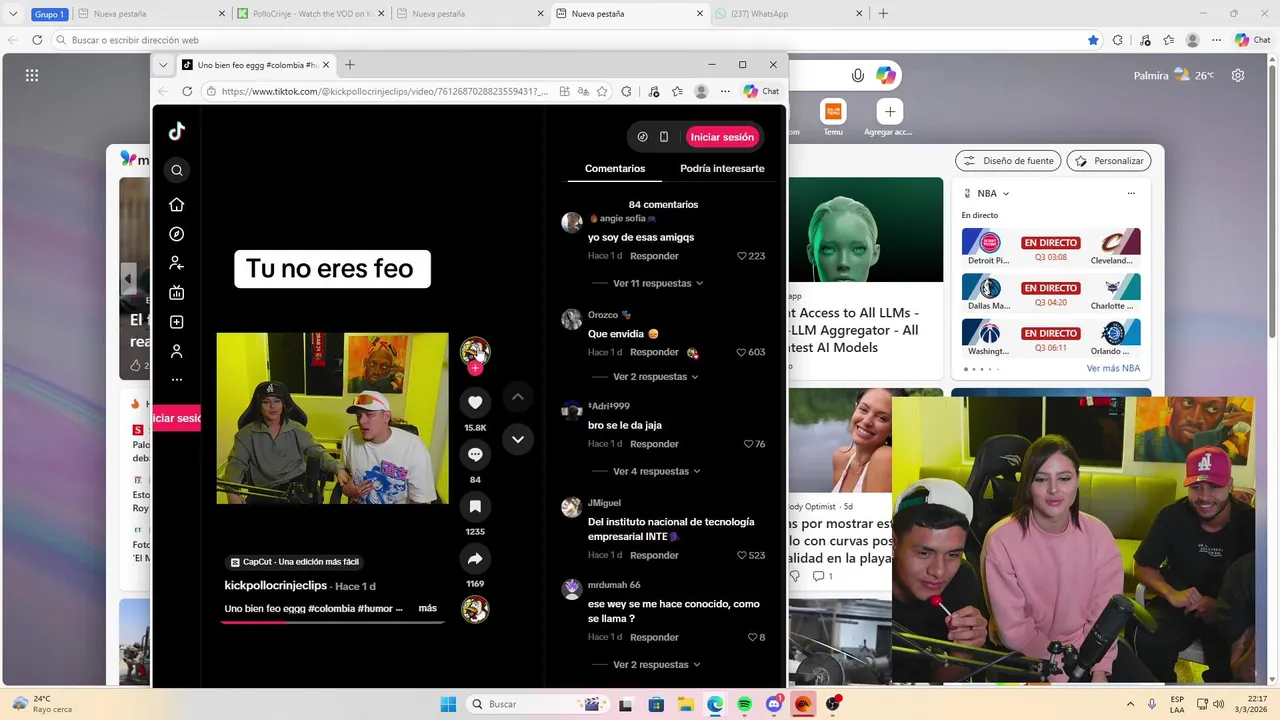Like mrdumah's comment with 8 likes
1280x720 pixels.
pos(752,637)
